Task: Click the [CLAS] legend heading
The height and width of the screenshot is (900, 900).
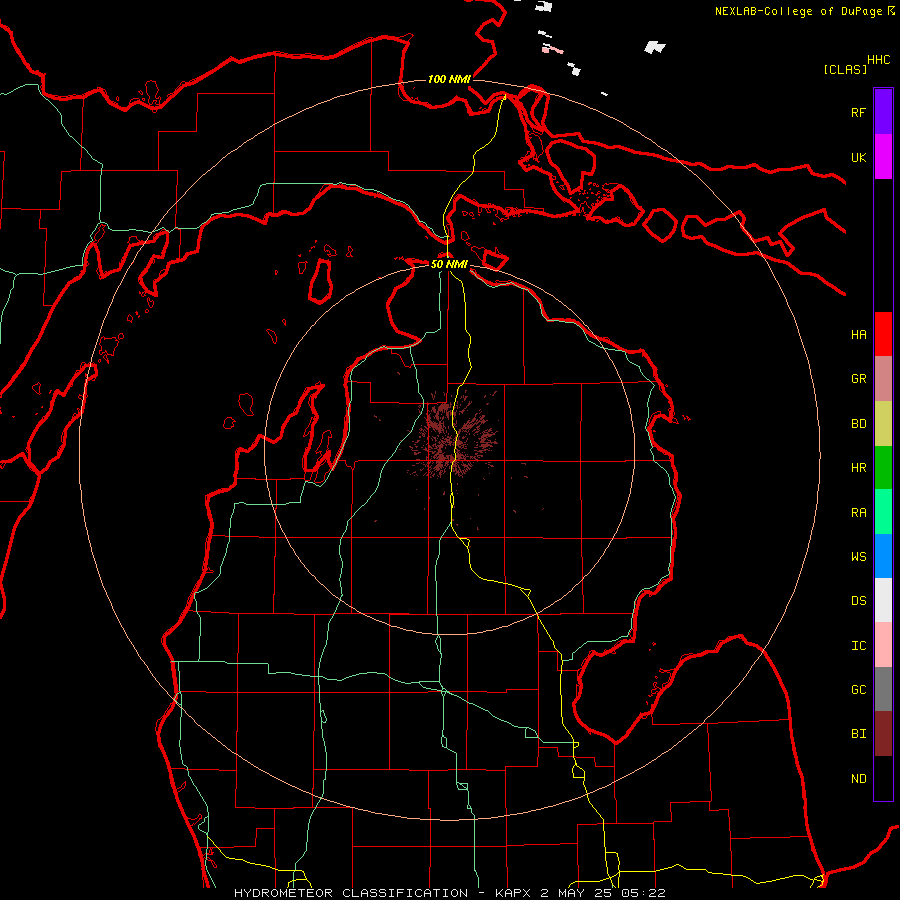Action: [x=845, y=70]
